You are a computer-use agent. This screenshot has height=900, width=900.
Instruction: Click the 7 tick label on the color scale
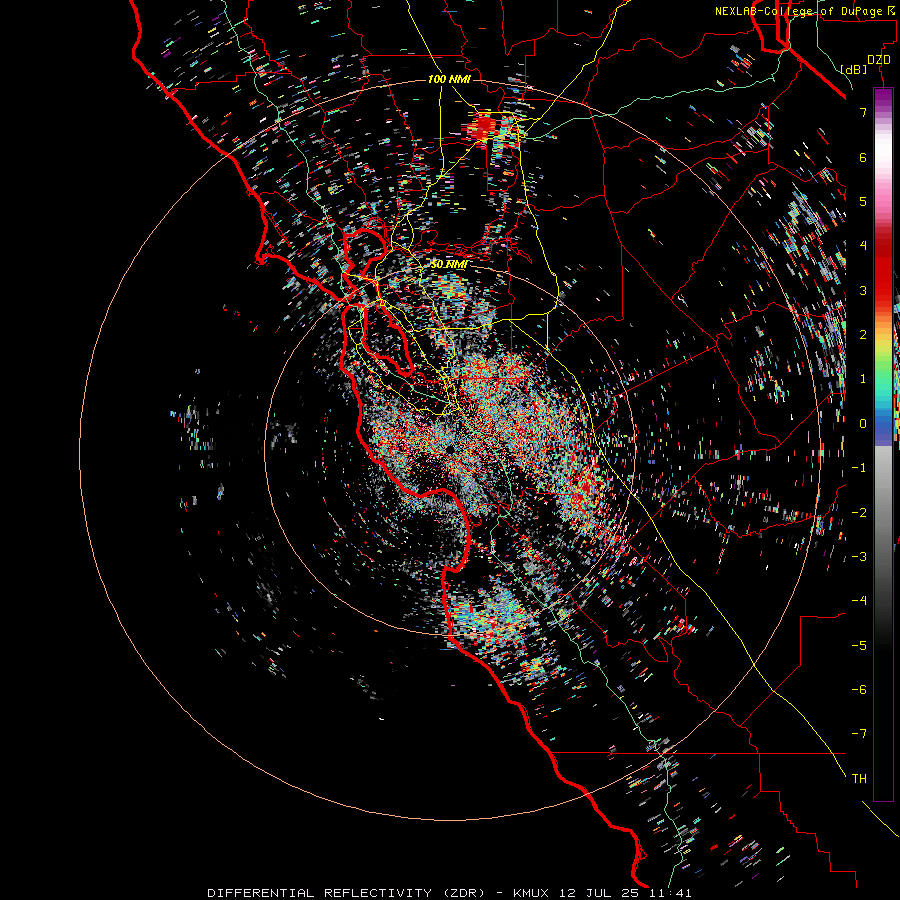pyautogui.click(x=863, y=112)
